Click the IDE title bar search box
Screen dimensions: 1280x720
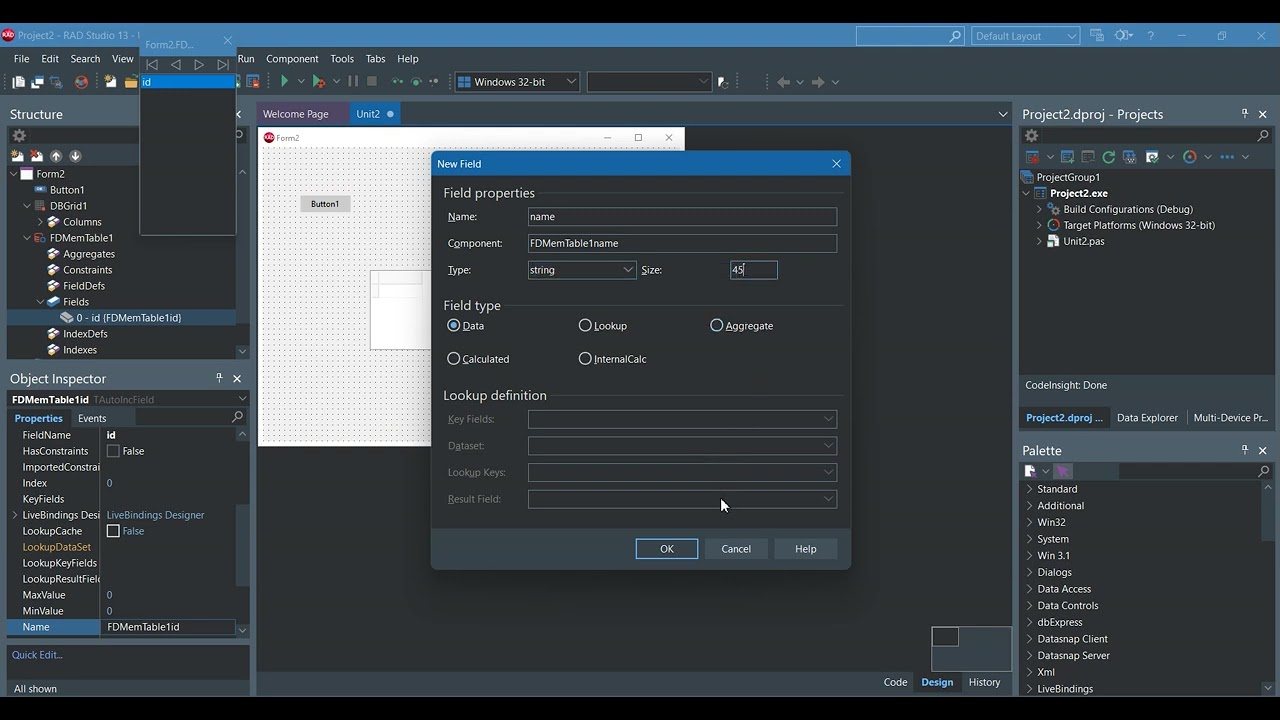click(x=910, y=36)
